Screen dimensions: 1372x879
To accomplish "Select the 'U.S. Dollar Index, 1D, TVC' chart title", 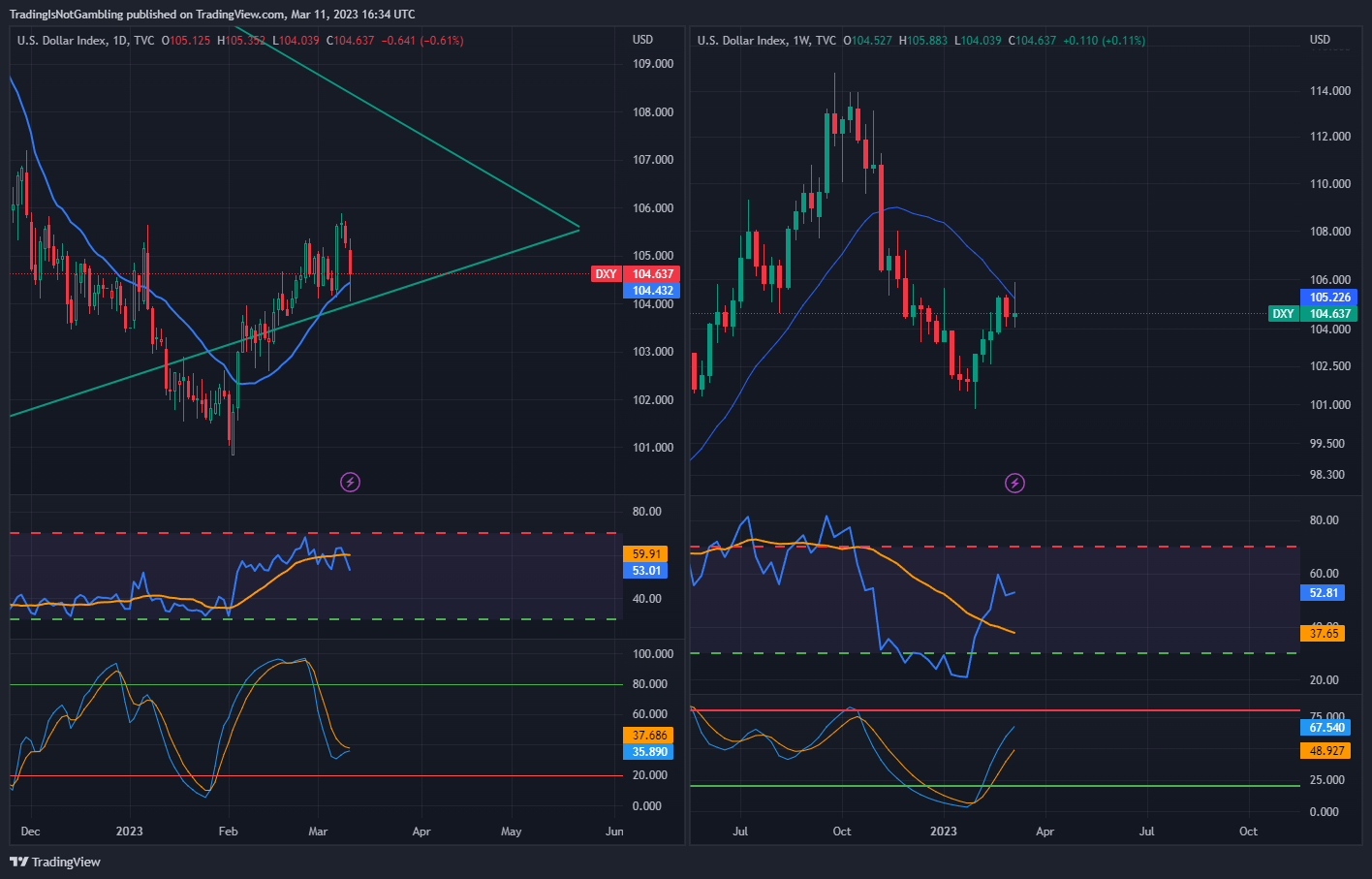I will (86, 41).
